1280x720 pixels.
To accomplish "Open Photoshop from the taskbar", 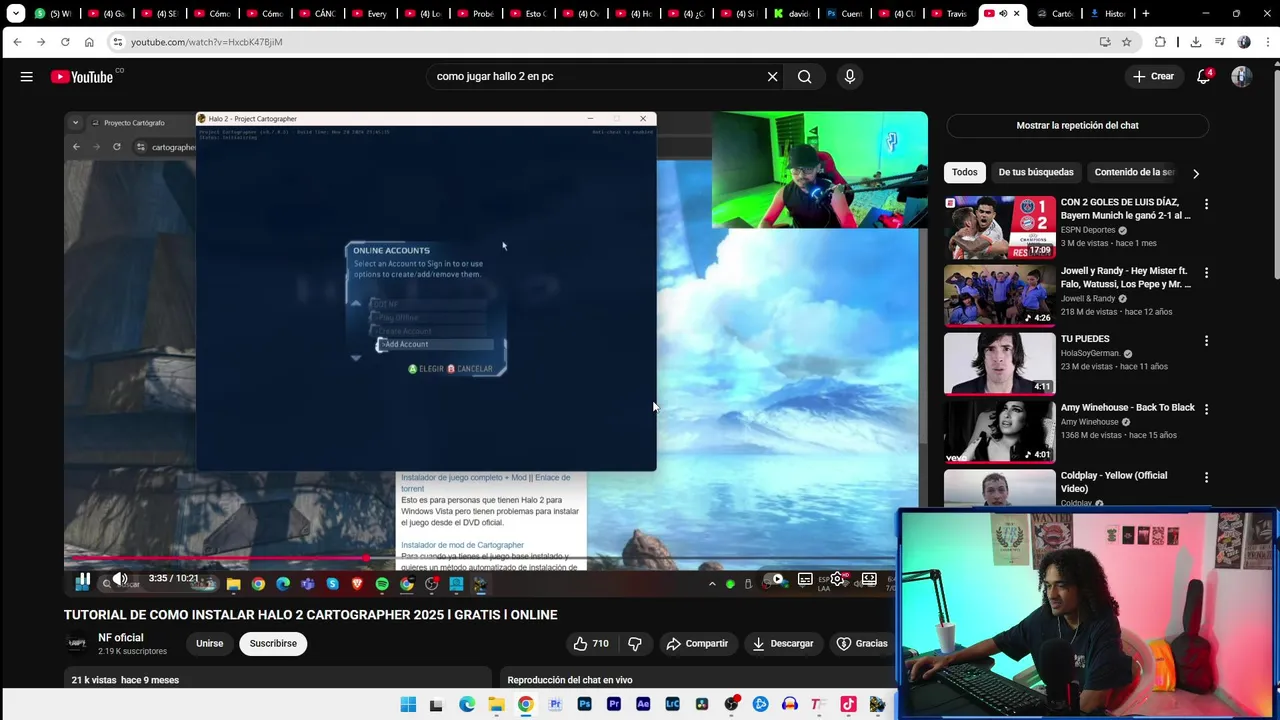I will click(585, 705).
